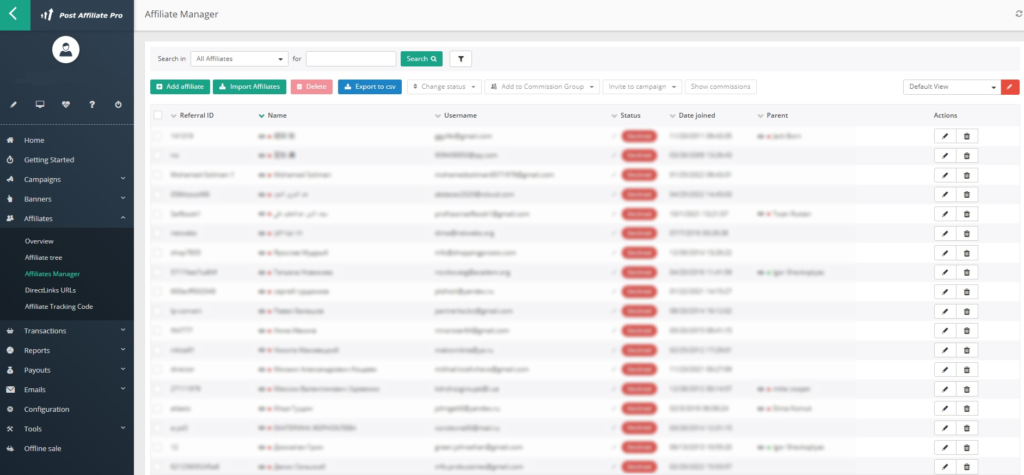1024x475 pixels.
Task: Click the Add affiliate button
Action: [180, 87]
